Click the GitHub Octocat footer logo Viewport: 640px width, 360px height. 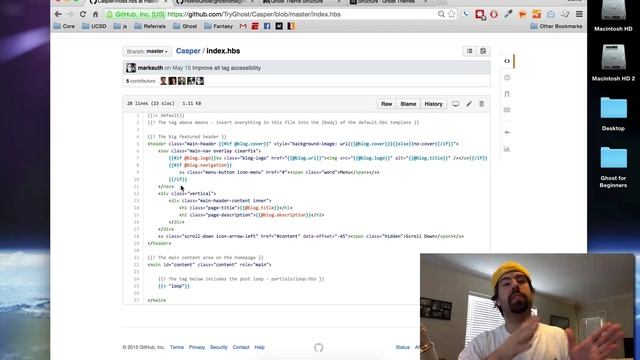click(x=319, y=347)
